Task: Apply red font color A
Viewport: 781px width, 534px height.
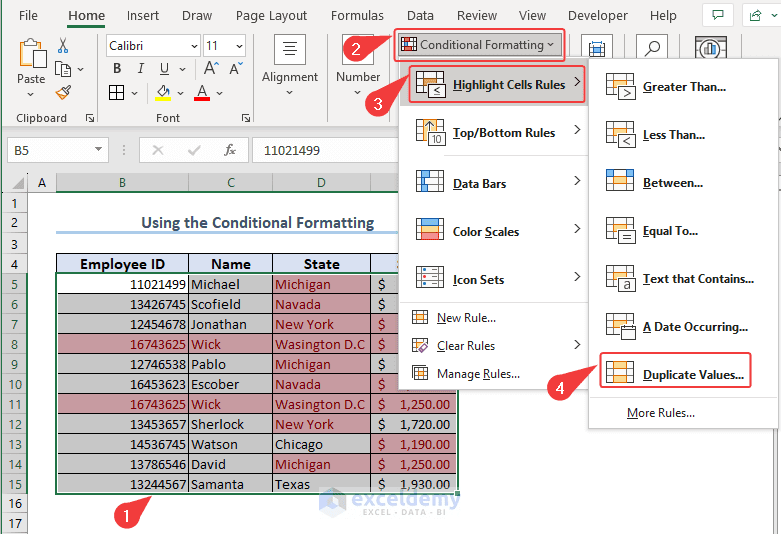Action: [x=202, y=93]
